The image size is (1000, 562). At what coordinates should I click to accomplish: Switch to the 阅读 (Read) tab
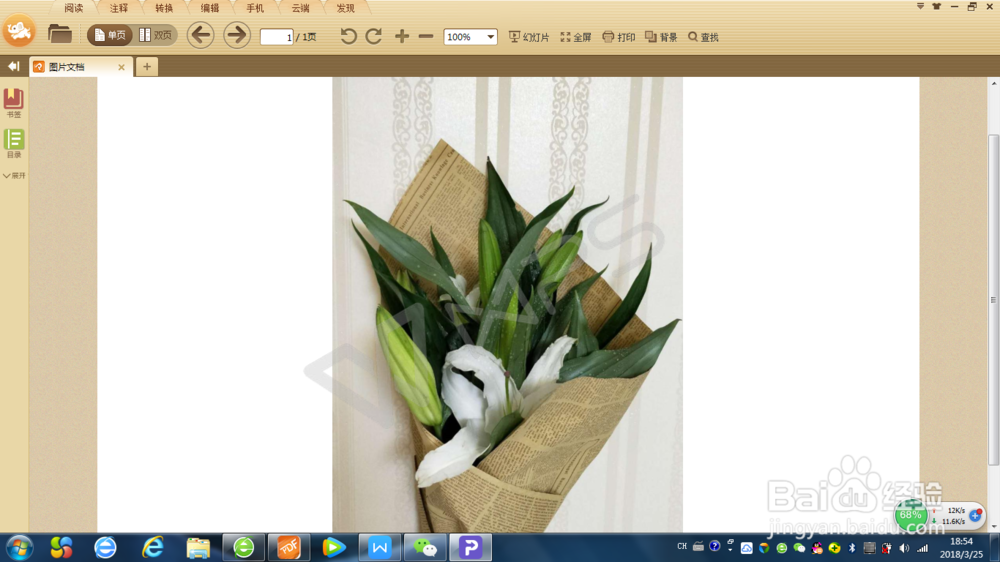click(74, 8)
